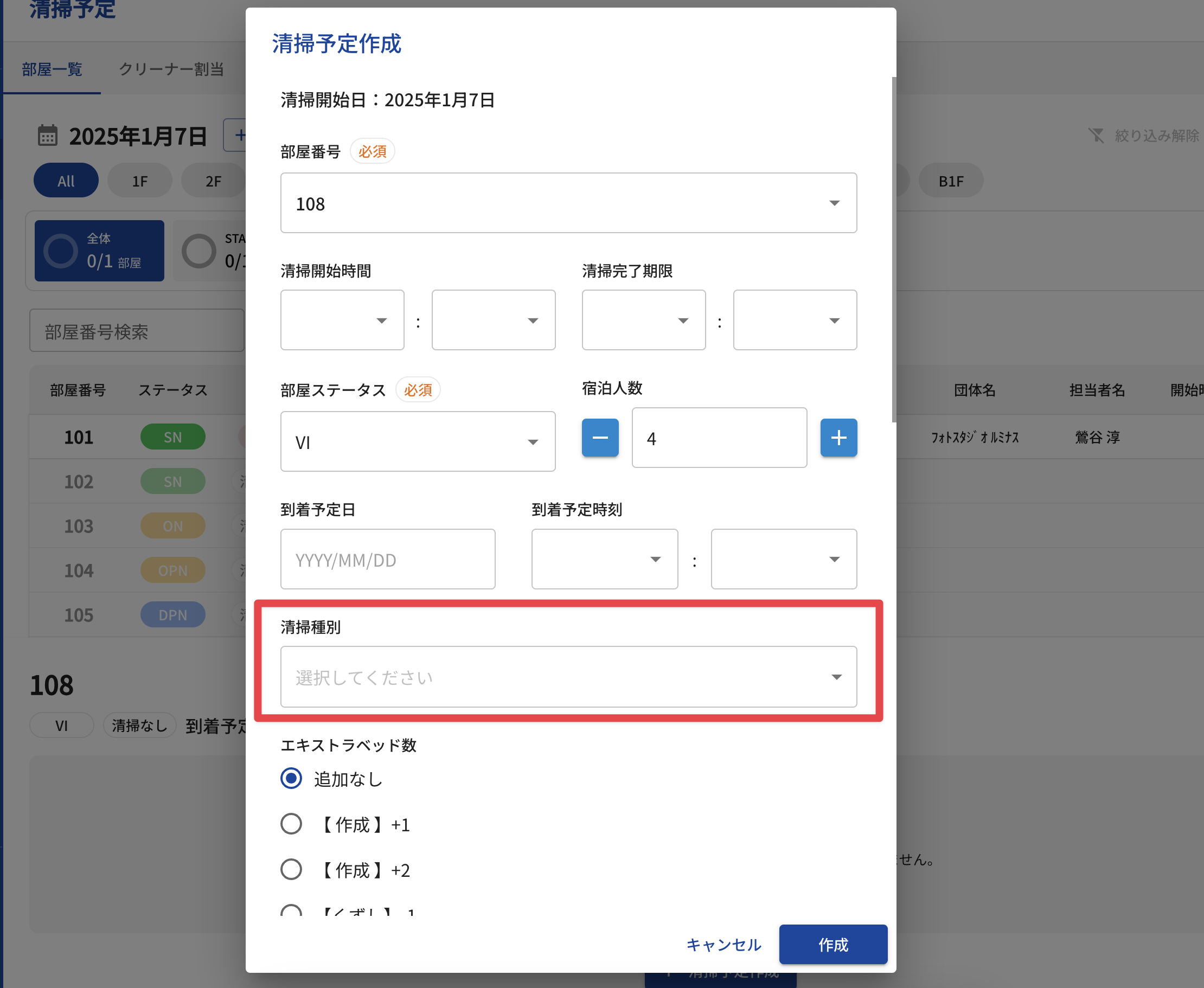The image size is (1204, 988).
Task: Select the 【作成】+2 extra bed option
Action: tap(291, 870)
